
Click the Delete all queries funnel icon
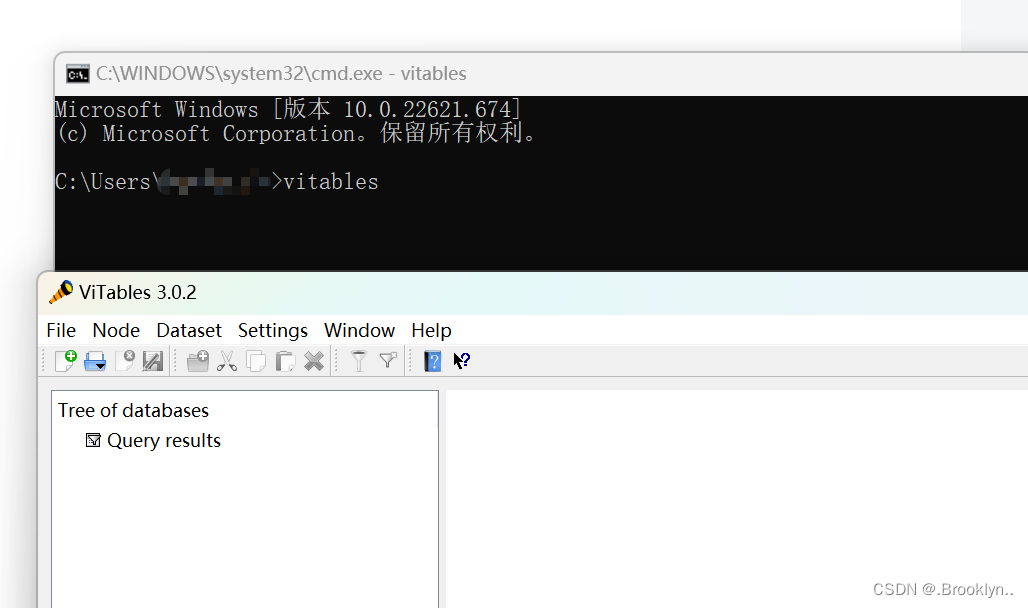388,361
